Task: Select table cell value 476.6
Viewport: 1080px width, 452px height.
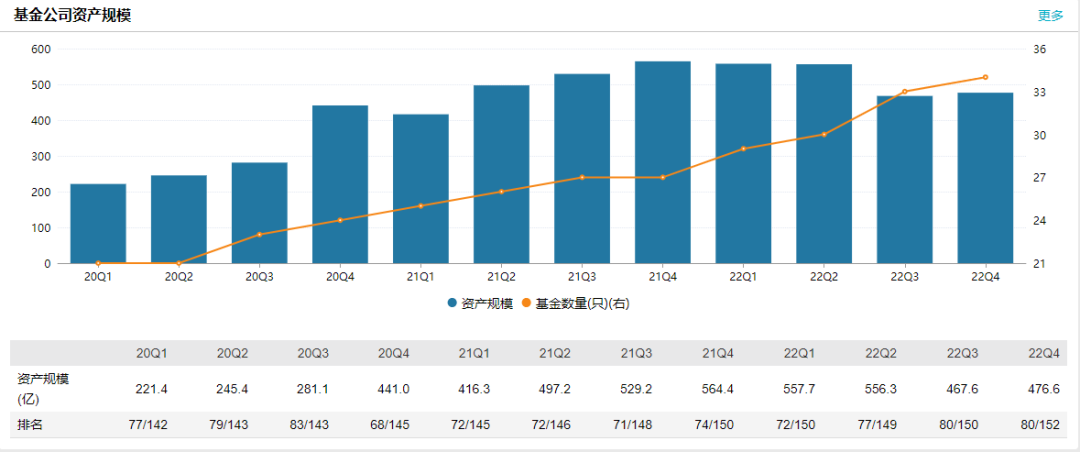Action: [1043, 389]
